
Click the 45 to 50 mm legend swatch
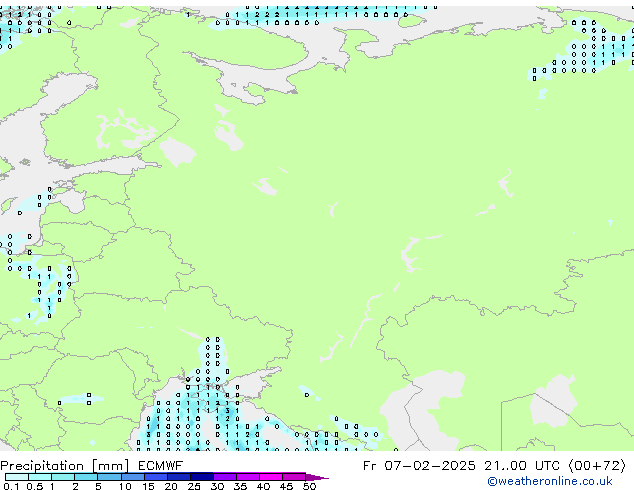coord(294,477)
